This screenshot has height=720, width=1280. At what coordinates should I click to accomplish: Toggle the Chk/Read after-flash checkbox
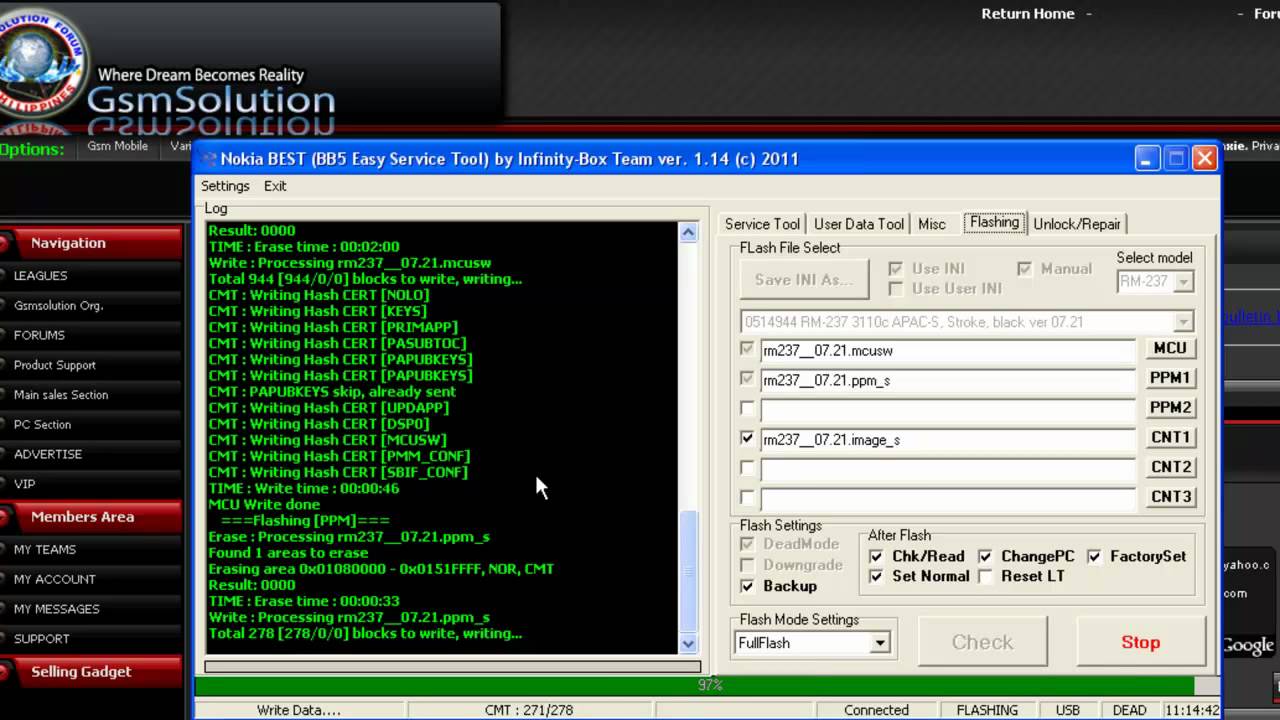coord(876,557)
